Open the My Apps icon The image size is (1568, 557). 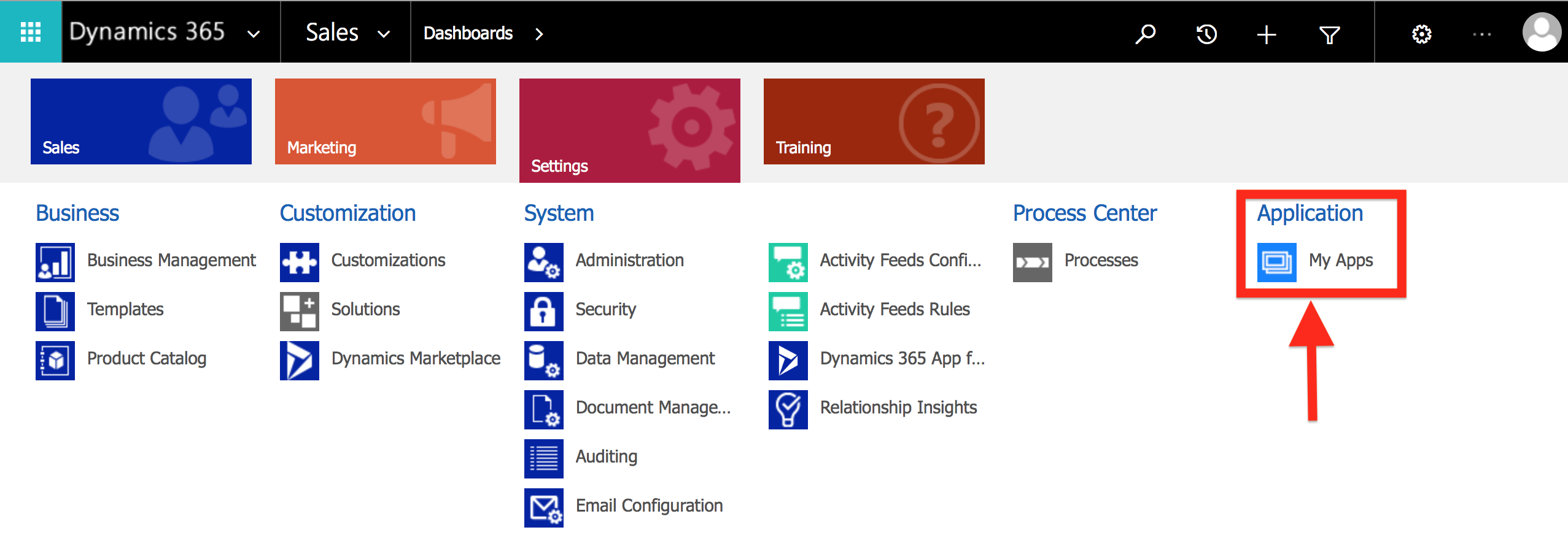click(1276, 262)
